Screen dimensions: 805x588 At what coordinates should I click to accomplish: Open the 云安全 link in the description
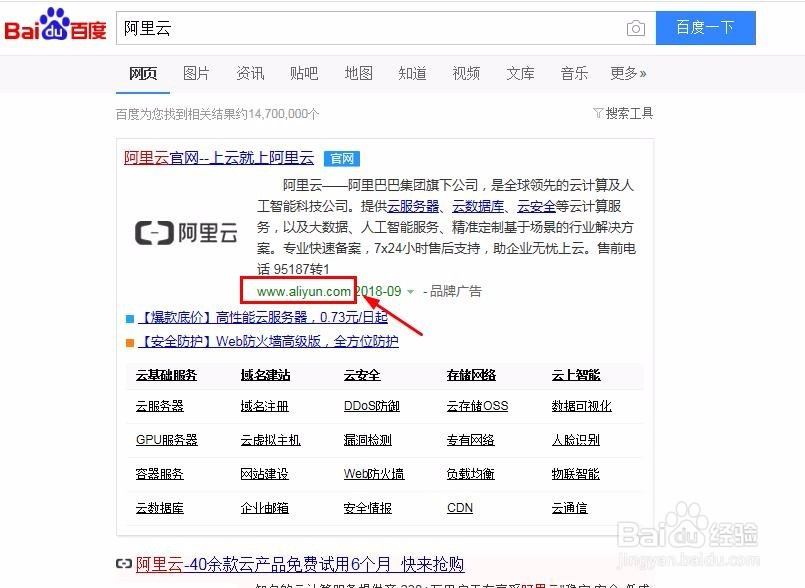pyautogui.click(x=536, y=206)
